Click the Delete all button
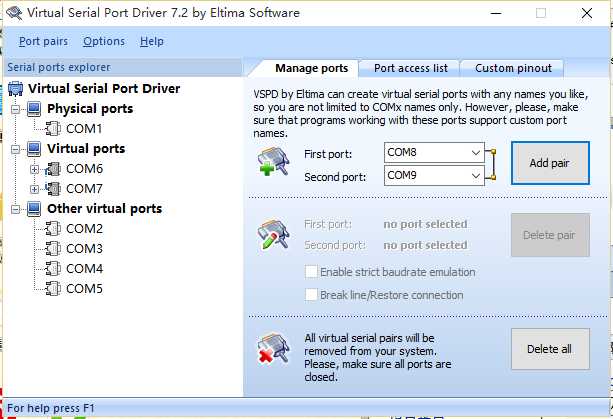The height and width of the screenshot is (419, 613). (x=550, y=349)
